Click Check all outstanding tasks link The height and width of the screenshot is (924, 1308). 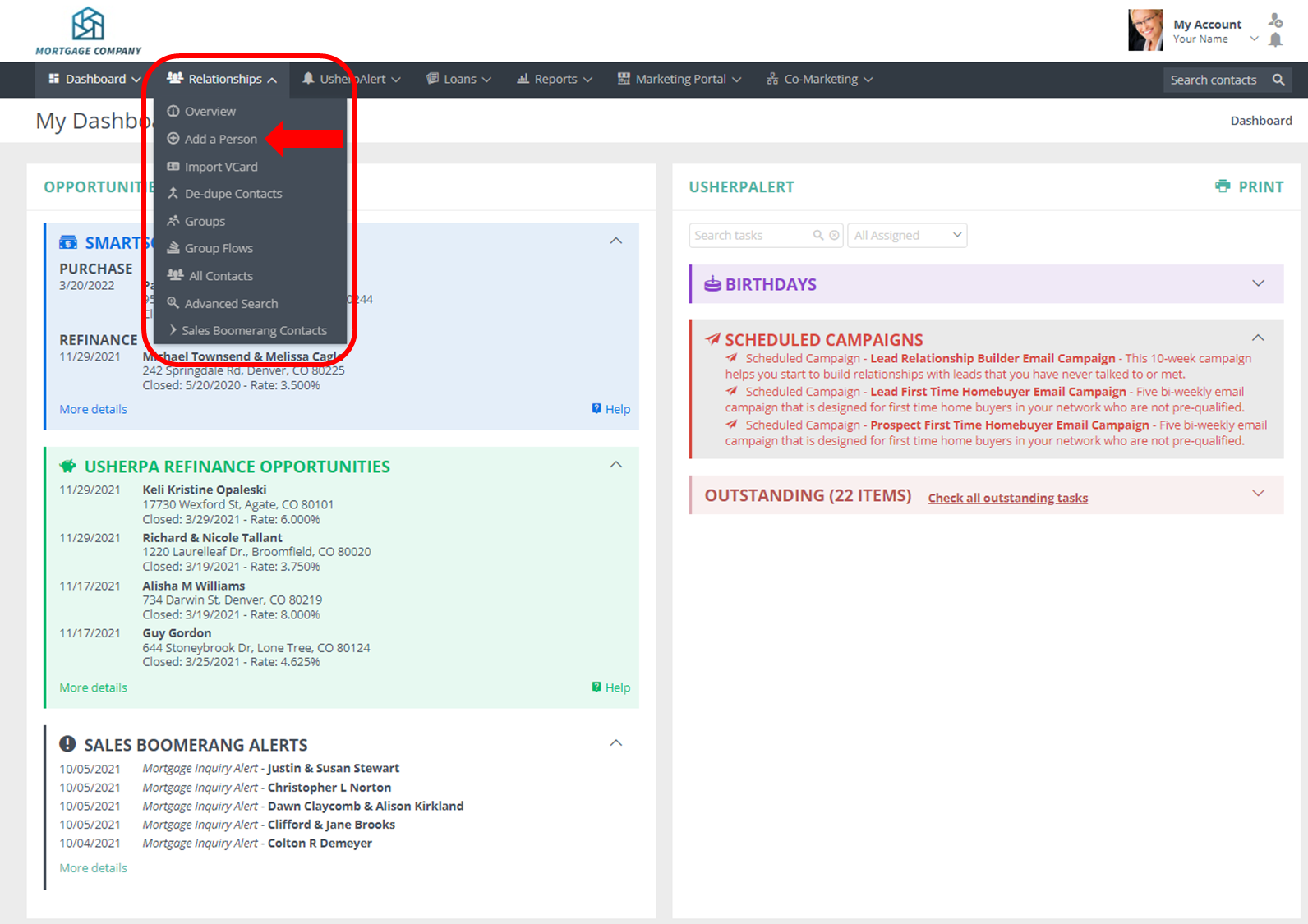(x=1007, y=498)
